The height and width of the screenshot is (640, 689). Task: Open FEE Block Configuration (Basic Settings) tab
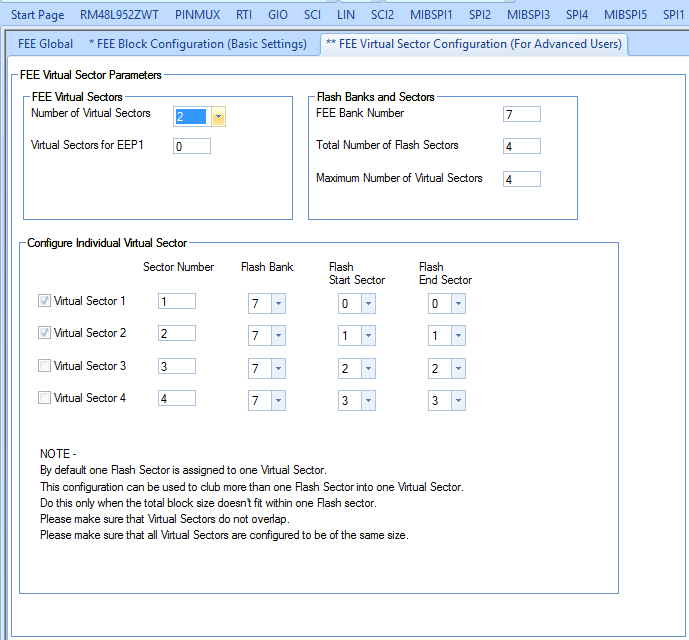point(198,44)
